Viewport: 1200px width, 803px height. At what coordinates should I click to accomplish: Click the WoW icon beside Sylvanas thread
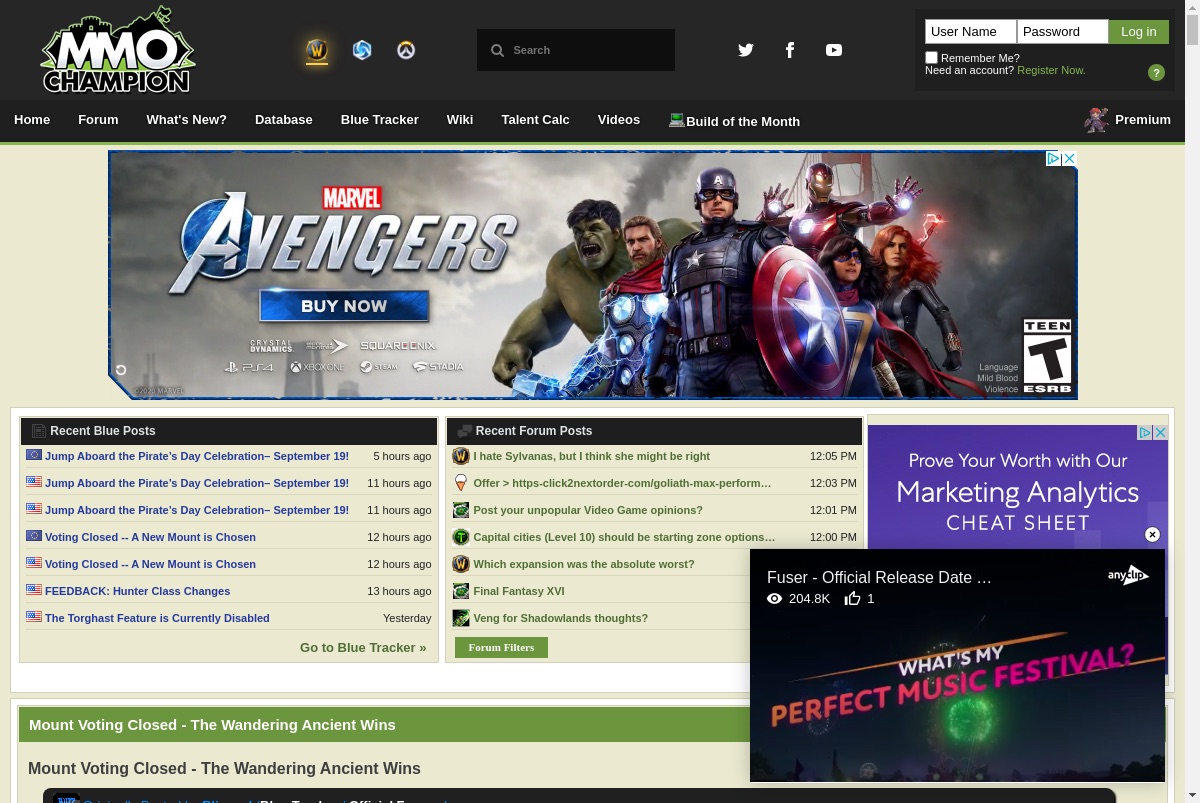pos(461,456)
